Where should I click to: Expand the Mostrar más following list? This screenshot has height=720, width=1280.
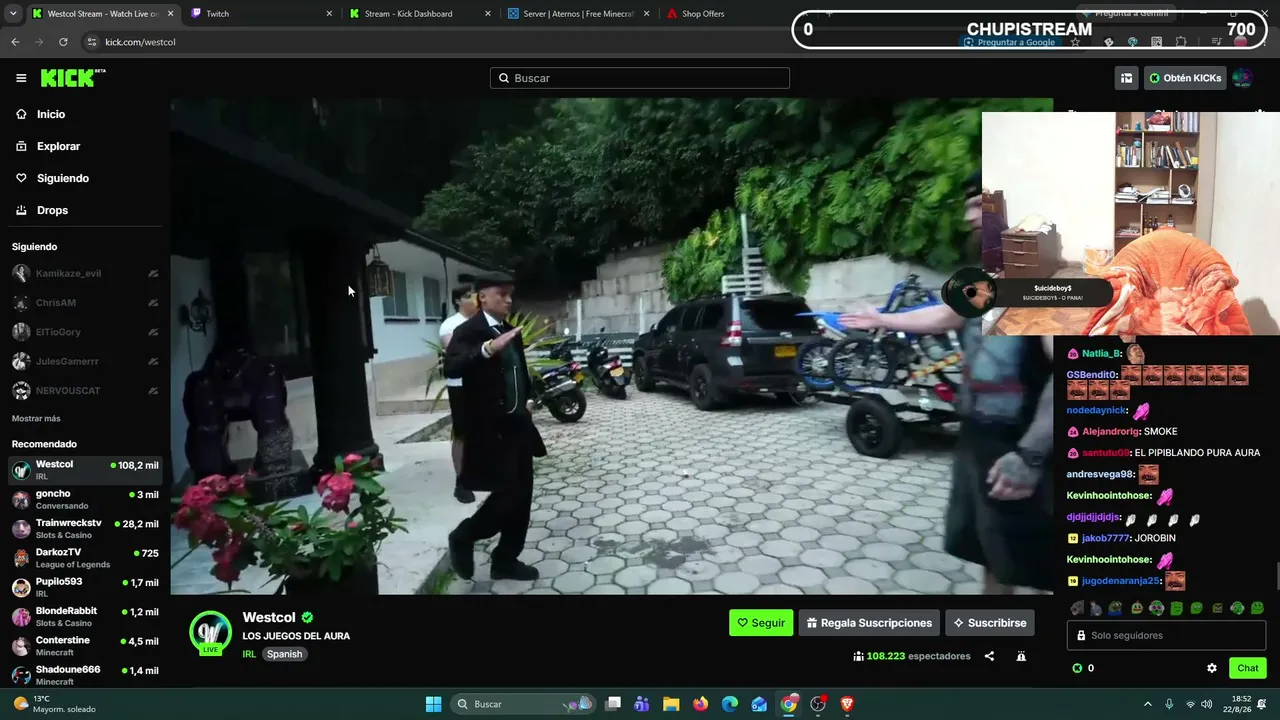tap(36, 418)
